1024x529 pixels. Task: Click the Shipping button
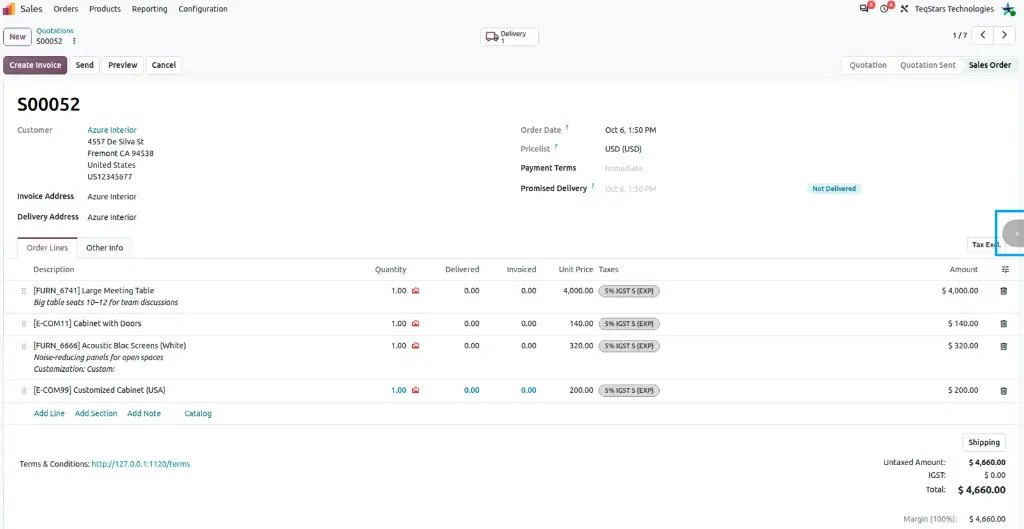point(984,442)
